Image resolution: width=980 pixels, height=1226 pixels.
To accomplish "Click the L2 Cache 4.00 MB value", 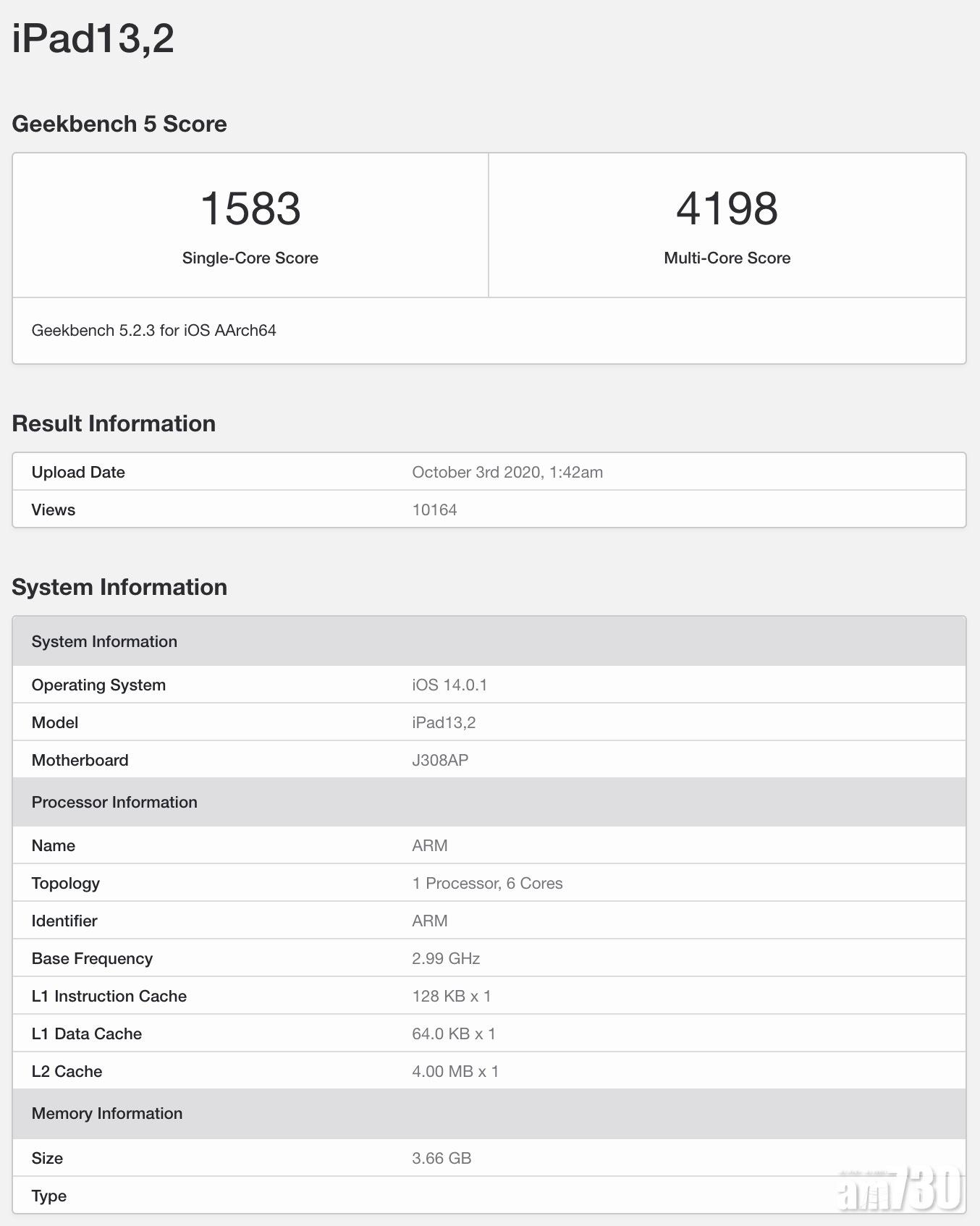I will pyautogui.click(x=455, y=1072).
